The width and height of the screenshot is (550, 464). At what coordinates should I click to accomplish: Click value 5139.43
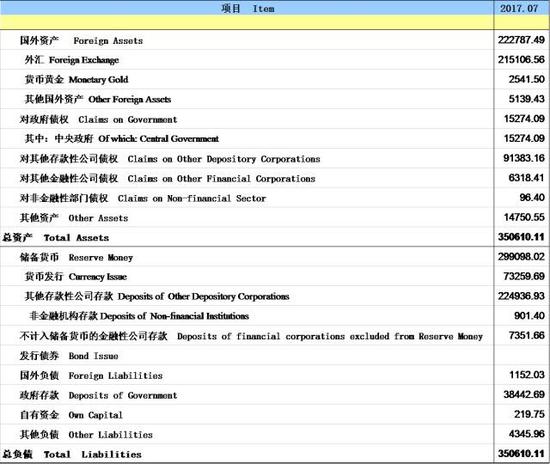click(x=527, y=99)
